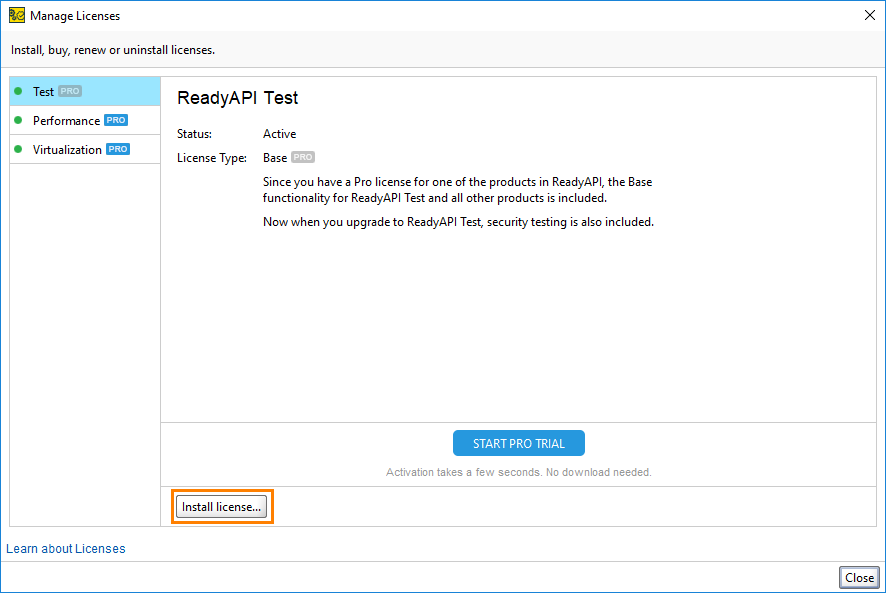Open the Install license... dialog

222,507
